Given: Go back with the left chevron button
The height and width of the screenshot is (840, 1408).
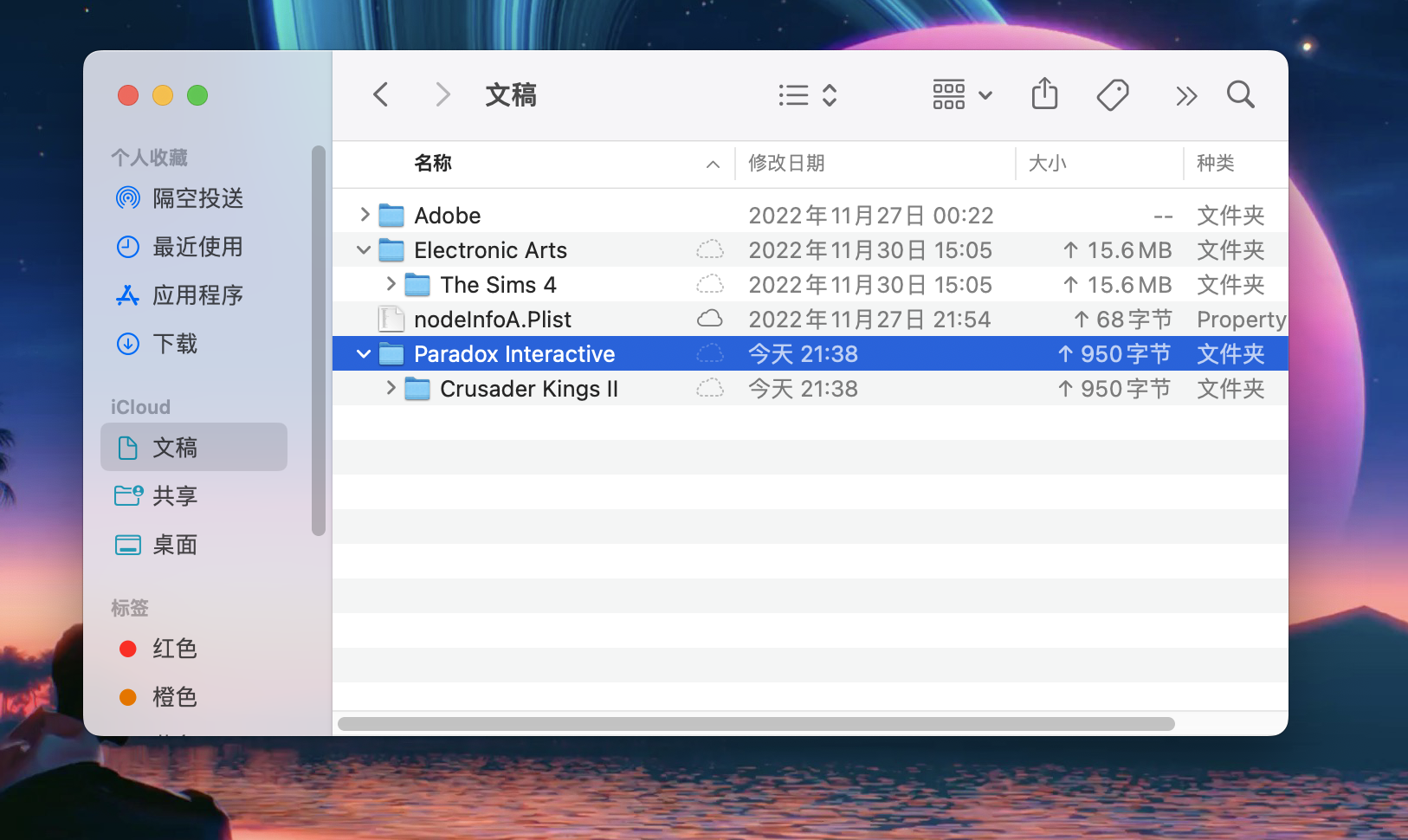Looking at the screenshot, I should 380,94.
